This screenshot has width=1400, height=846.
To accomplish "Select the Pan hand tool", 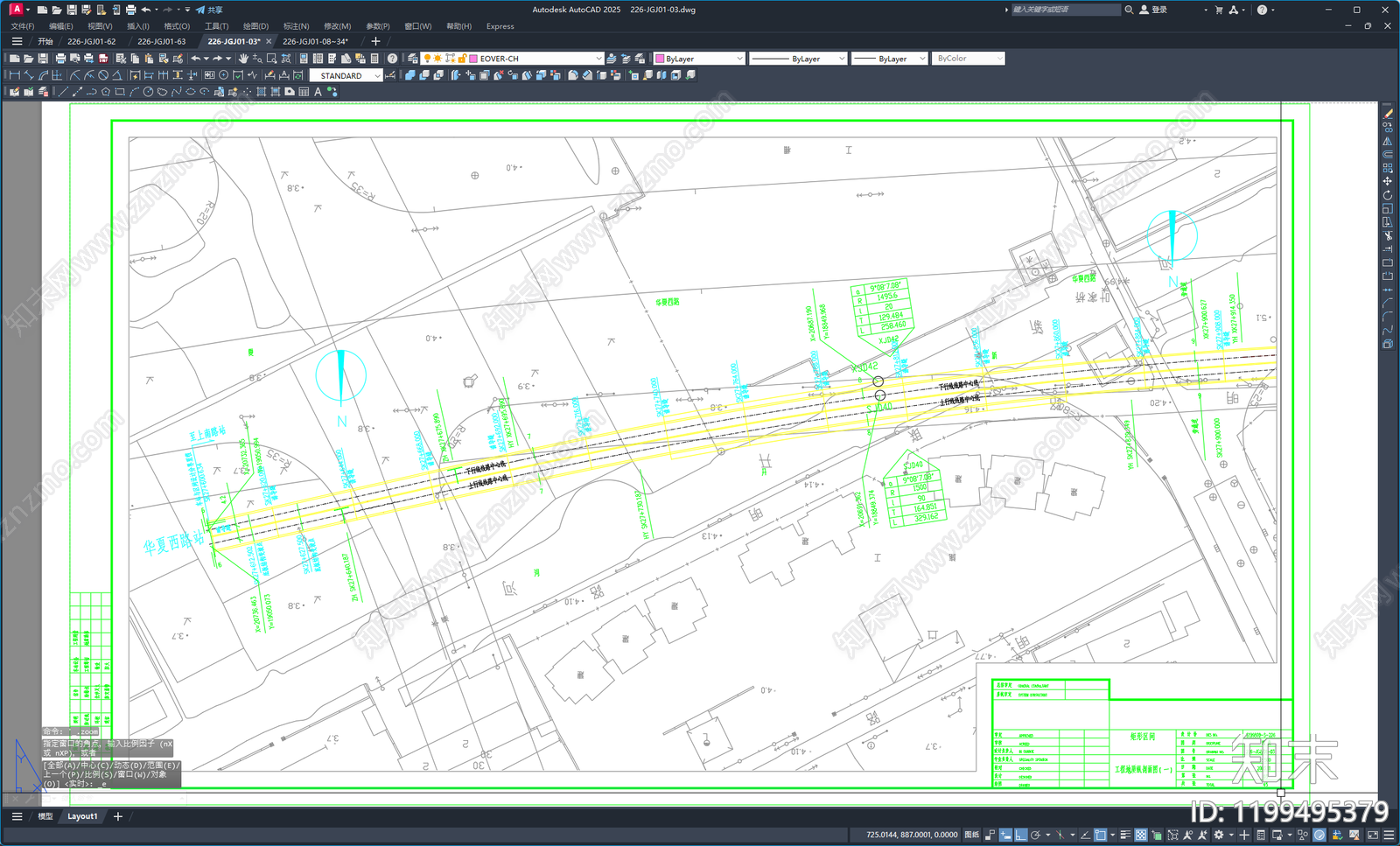I will click(x=243, y=59).
